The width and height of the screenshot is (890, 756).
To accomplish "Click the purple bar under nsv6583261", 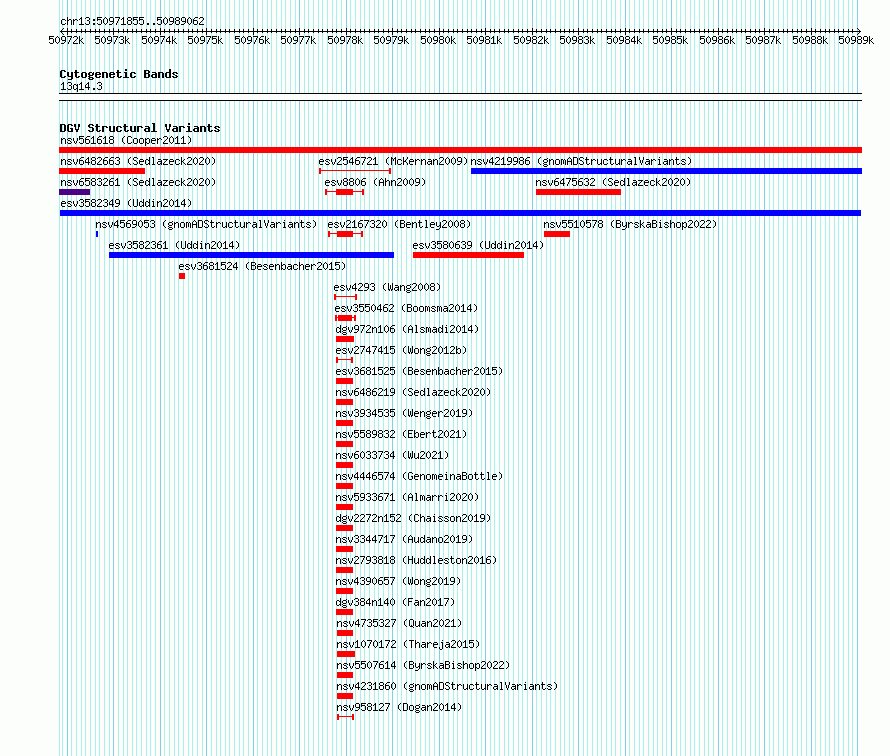I will [74, 192].
